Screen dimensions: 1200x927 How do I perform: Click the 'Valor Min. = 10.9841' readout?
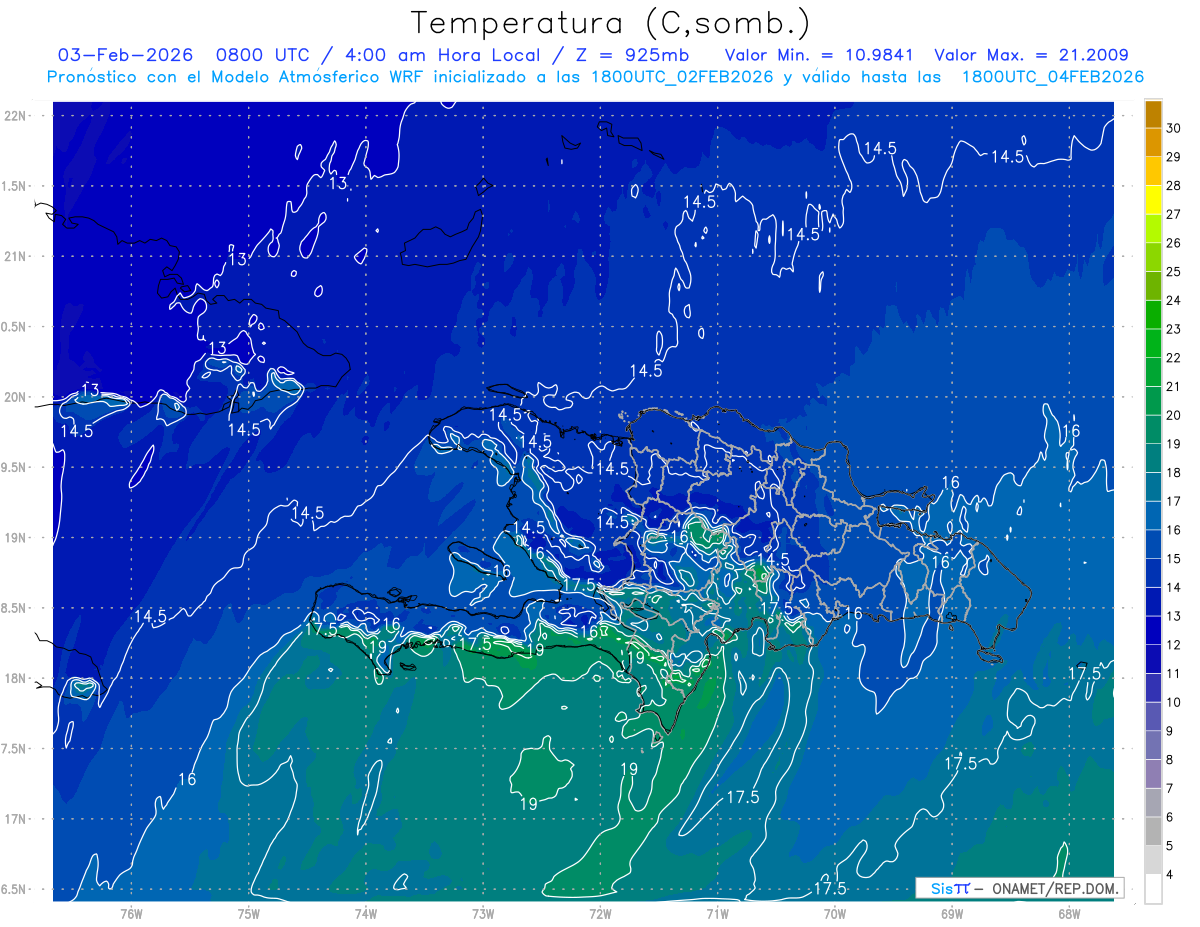(x=820, y=55)
